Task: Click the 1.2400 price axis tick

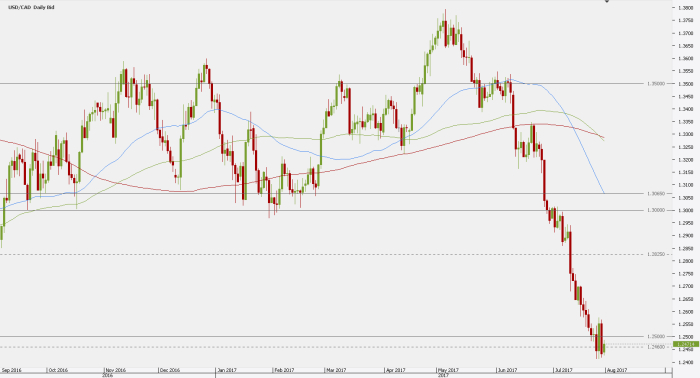Action: point(685,362)
